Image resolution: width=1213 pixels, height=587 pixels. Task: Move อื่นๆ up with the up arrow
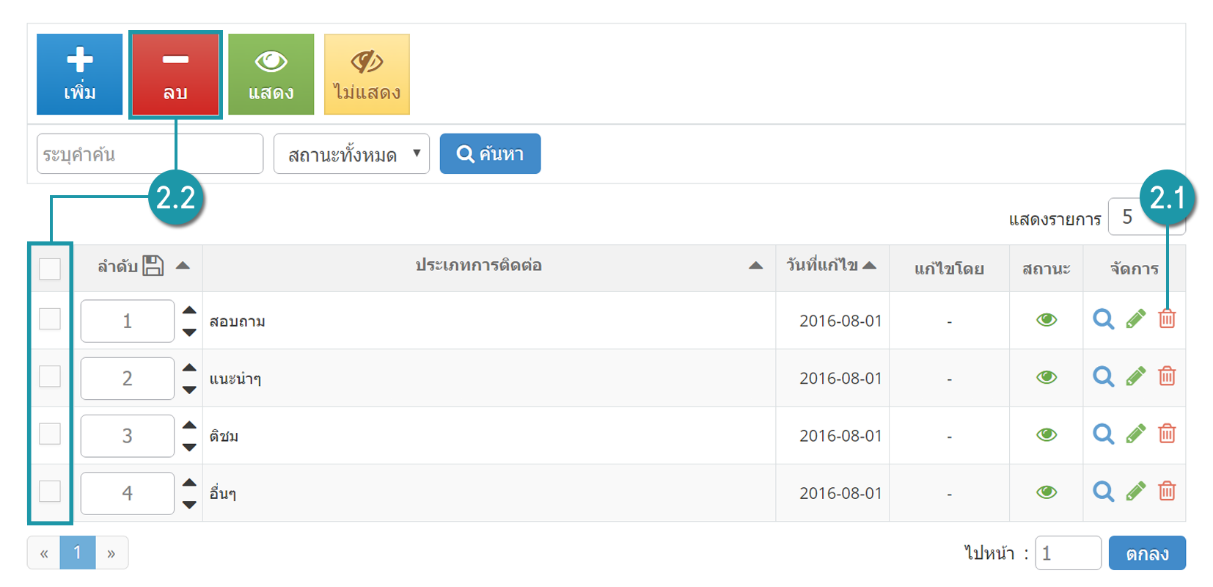[x=189, y=482]
